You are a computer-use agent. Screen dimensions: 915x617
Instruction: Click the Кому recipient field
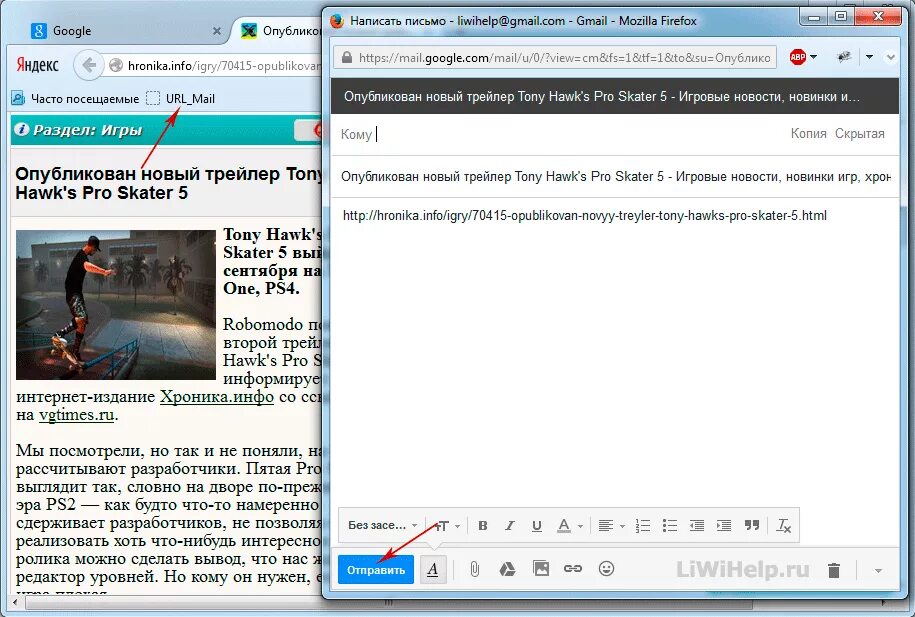pyautogui.click(x=560, y=134)
